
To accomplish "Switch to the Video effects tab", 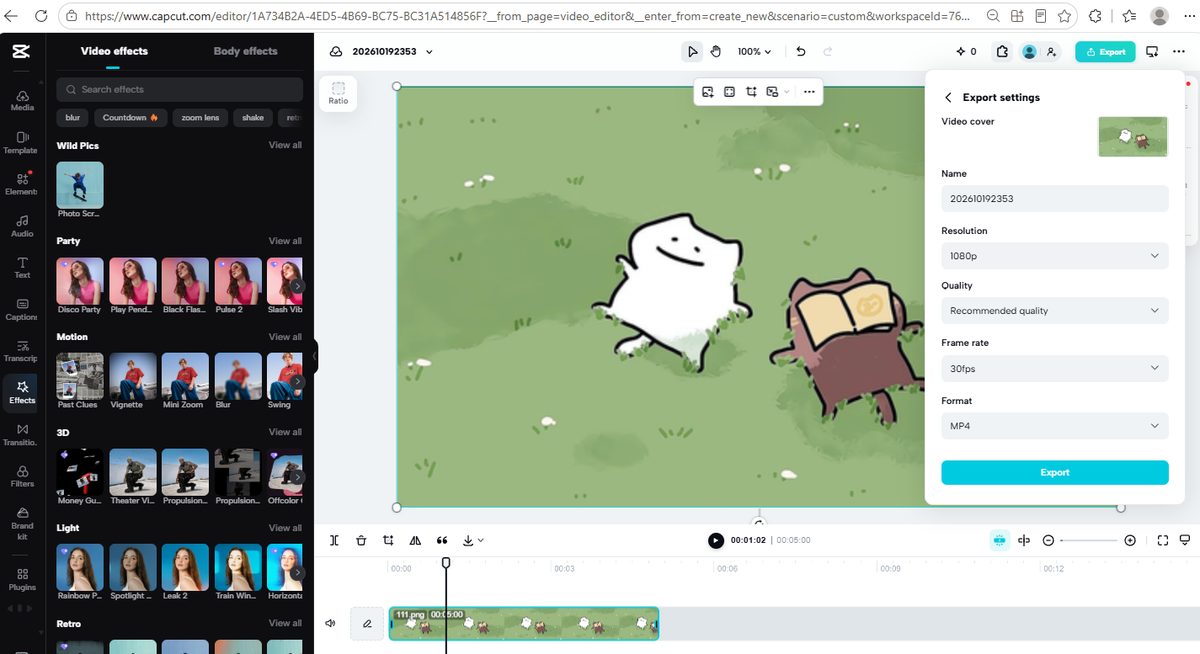I will point(114,51).
